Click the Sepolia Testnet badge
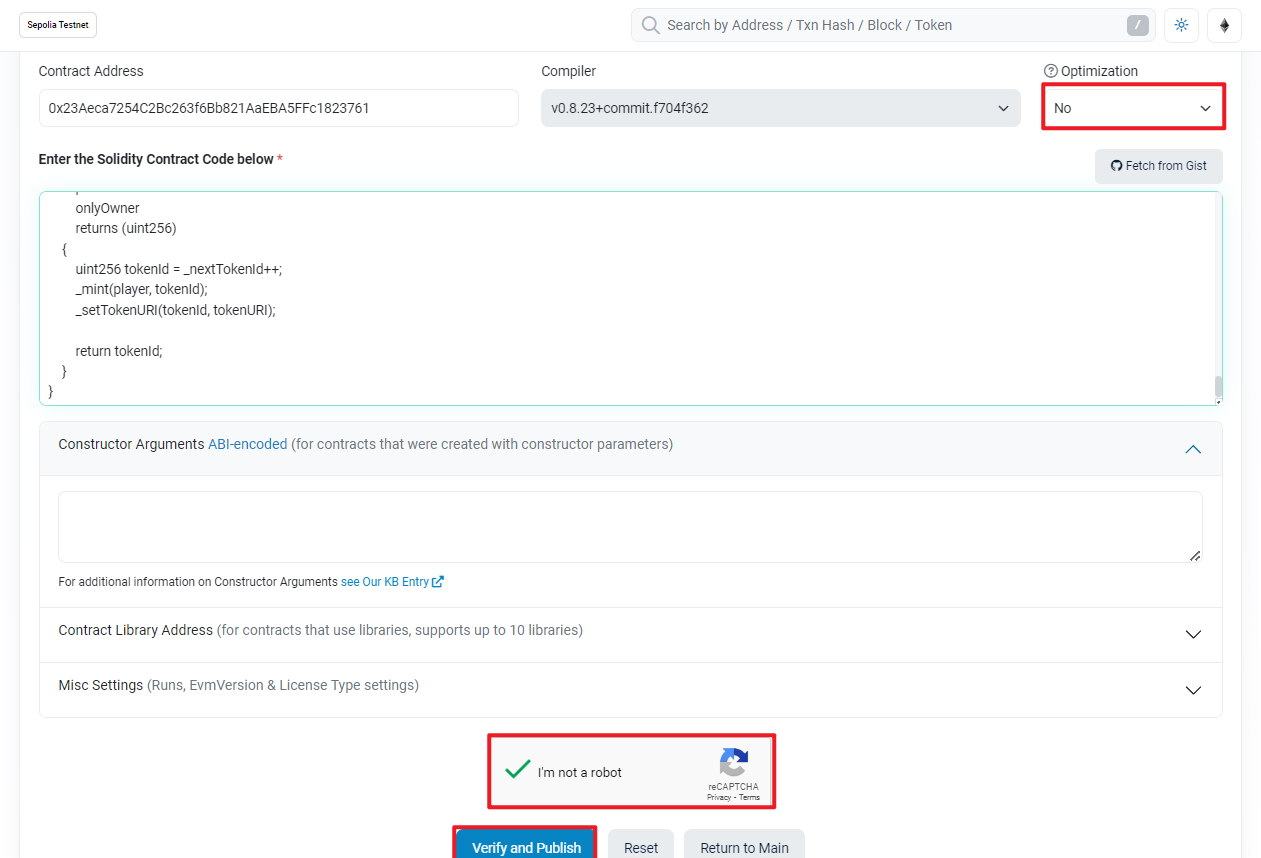Image resolution: width=1261 pixels, height=858 pixels. (x=58, y=25)
